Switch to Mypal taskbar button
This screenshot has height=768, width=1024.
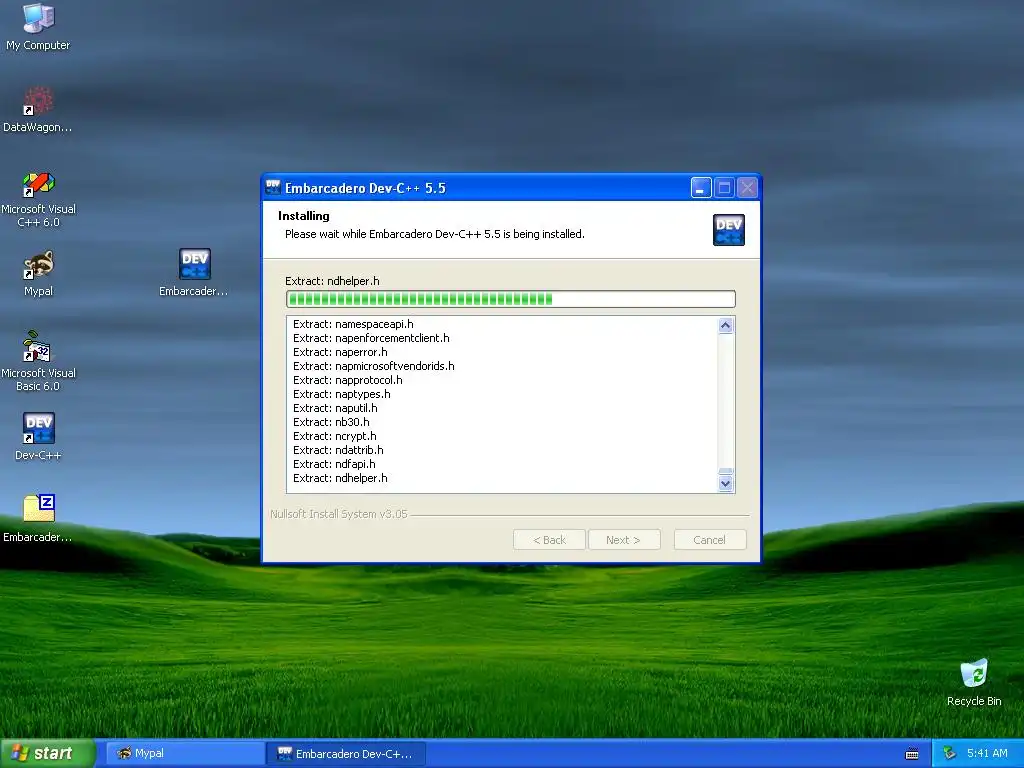(184, 753)
